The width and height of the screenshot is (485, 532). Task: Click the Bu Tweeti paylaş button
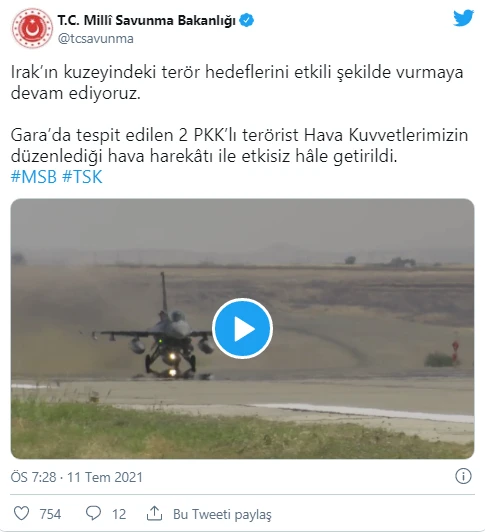222,514
